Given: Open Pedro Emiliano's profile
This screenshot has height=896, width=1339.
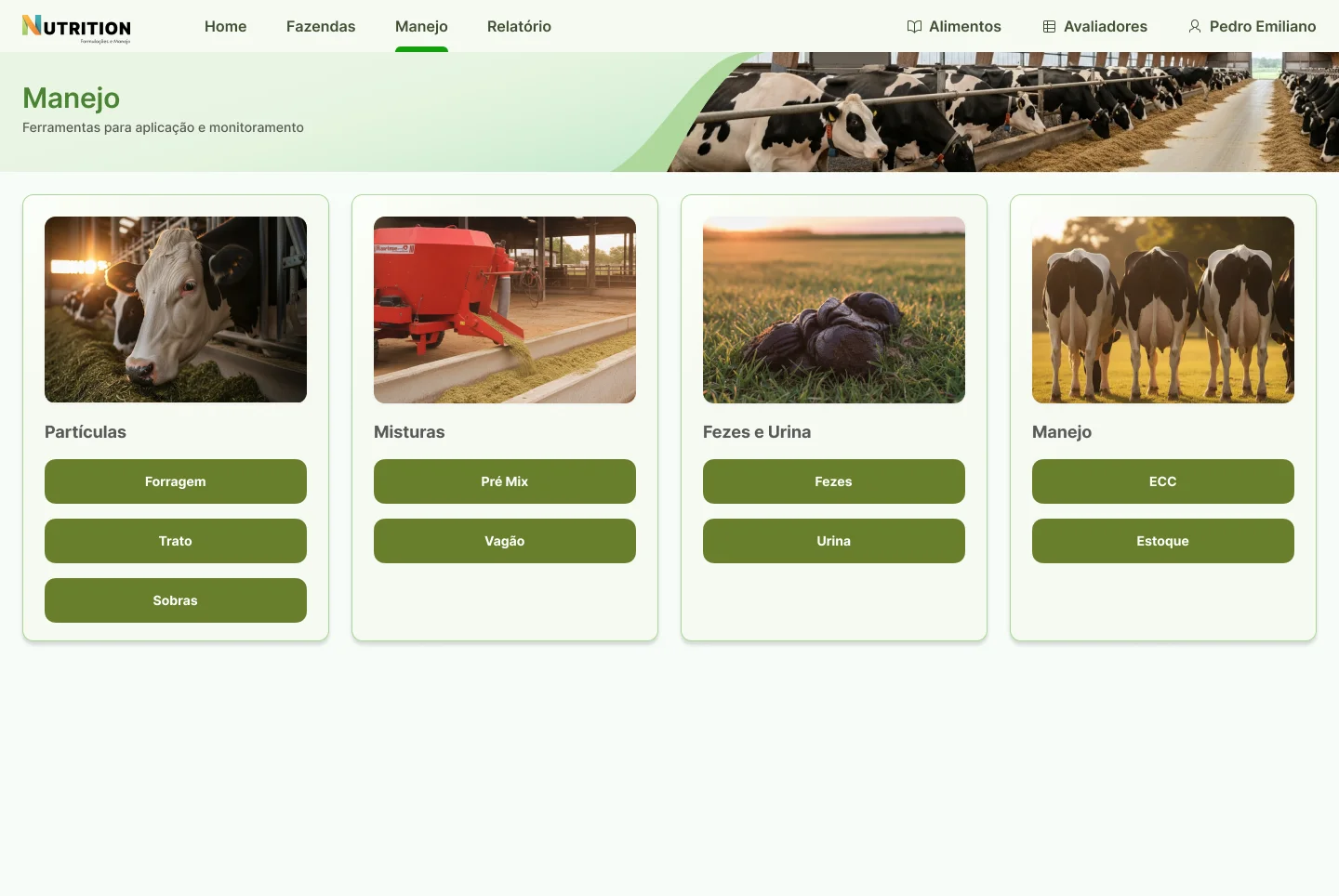Looking at the screenshot, I should [x=1252, y=27].
